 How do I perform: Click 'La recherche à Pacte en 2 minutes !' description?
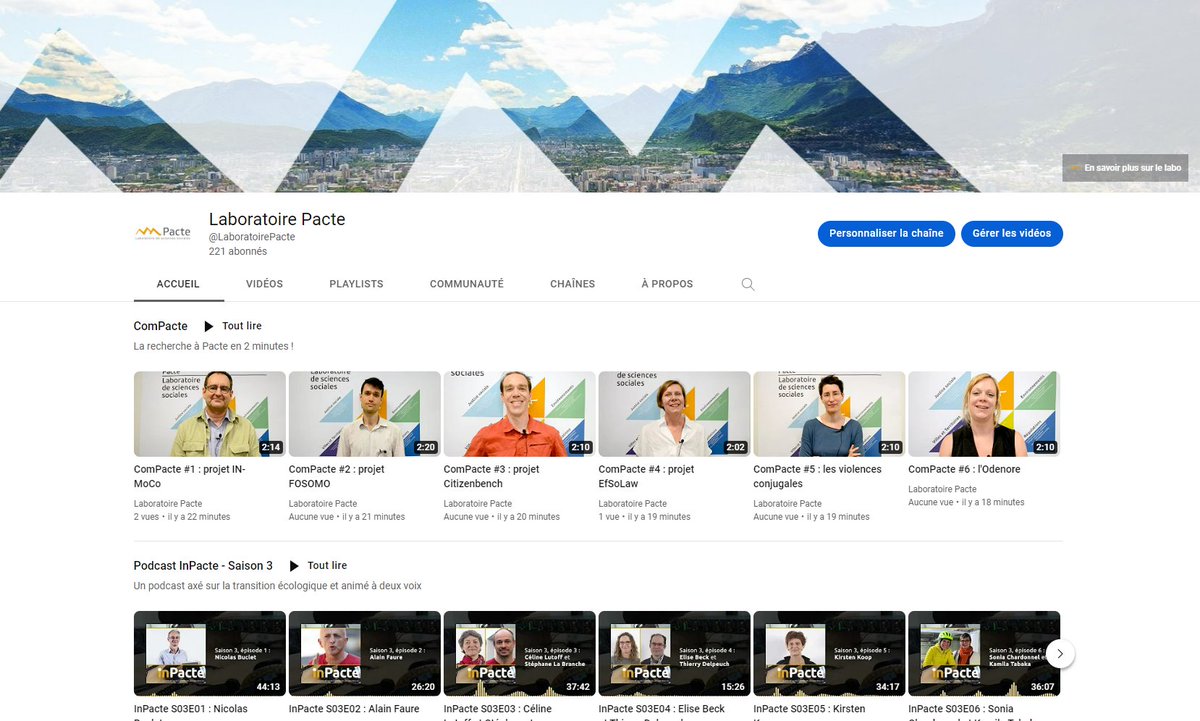[x=214, y=346]
